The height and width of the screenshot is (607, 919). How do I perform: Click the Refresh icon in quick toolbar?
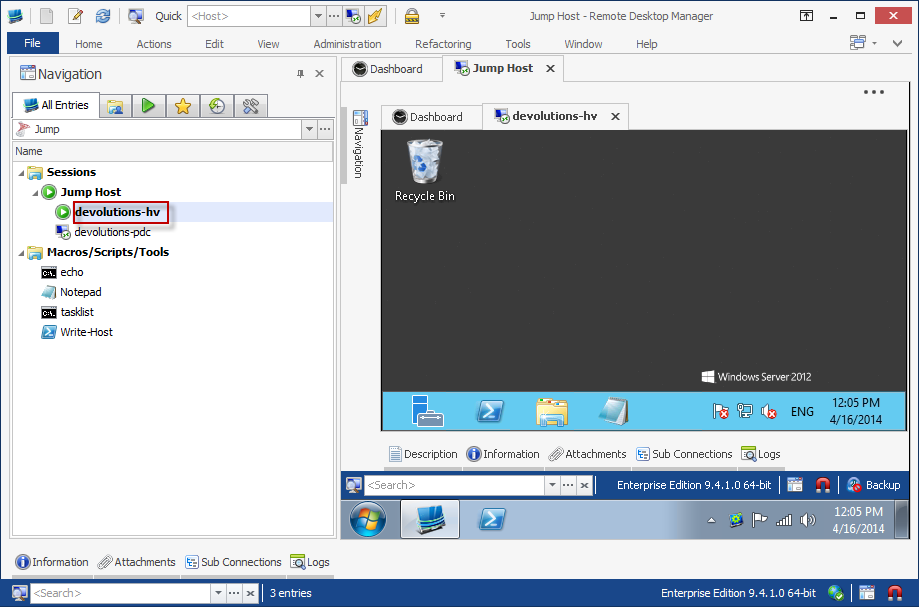point(103,16)
